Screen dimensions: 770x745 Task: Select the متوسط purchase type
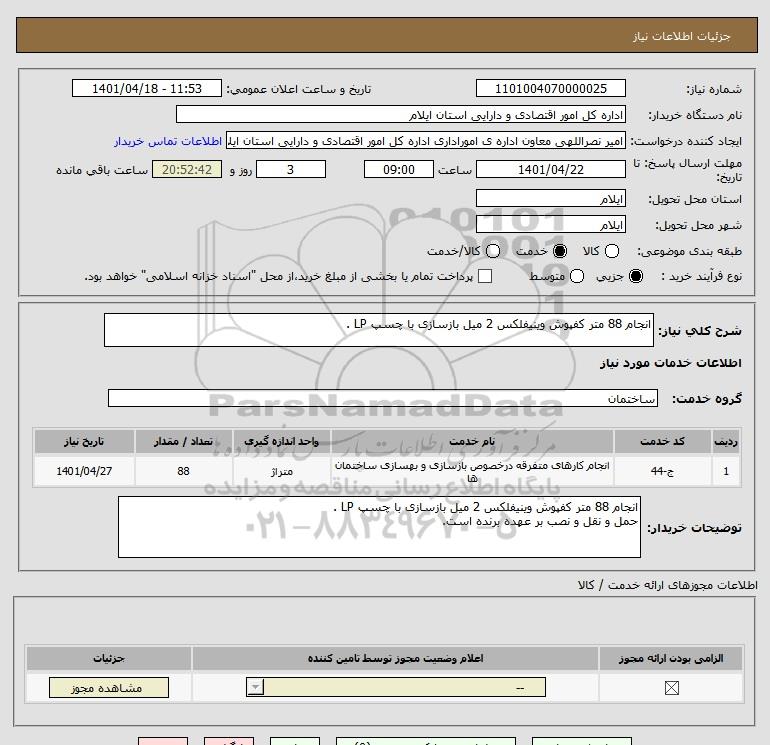[x=577, y=276]
